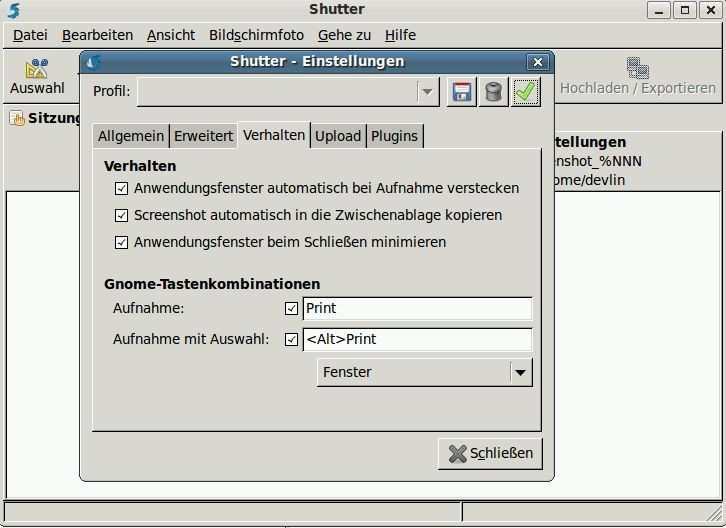
Task: Disable the Aufnahme mit Auswahl checkbox
Action: 291,339
